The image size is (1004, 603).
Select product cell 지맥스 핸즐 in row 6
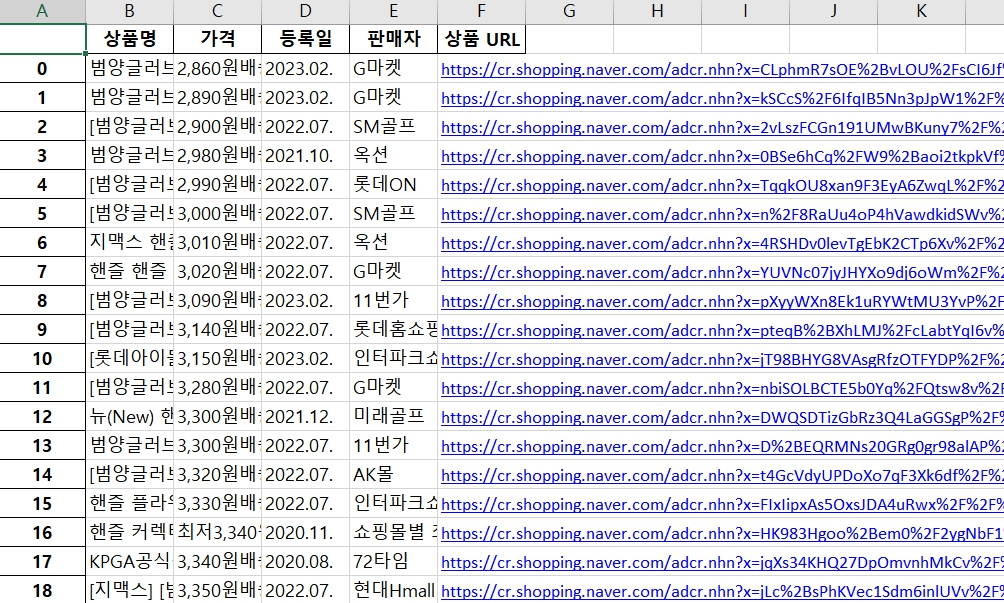(129, 242)
